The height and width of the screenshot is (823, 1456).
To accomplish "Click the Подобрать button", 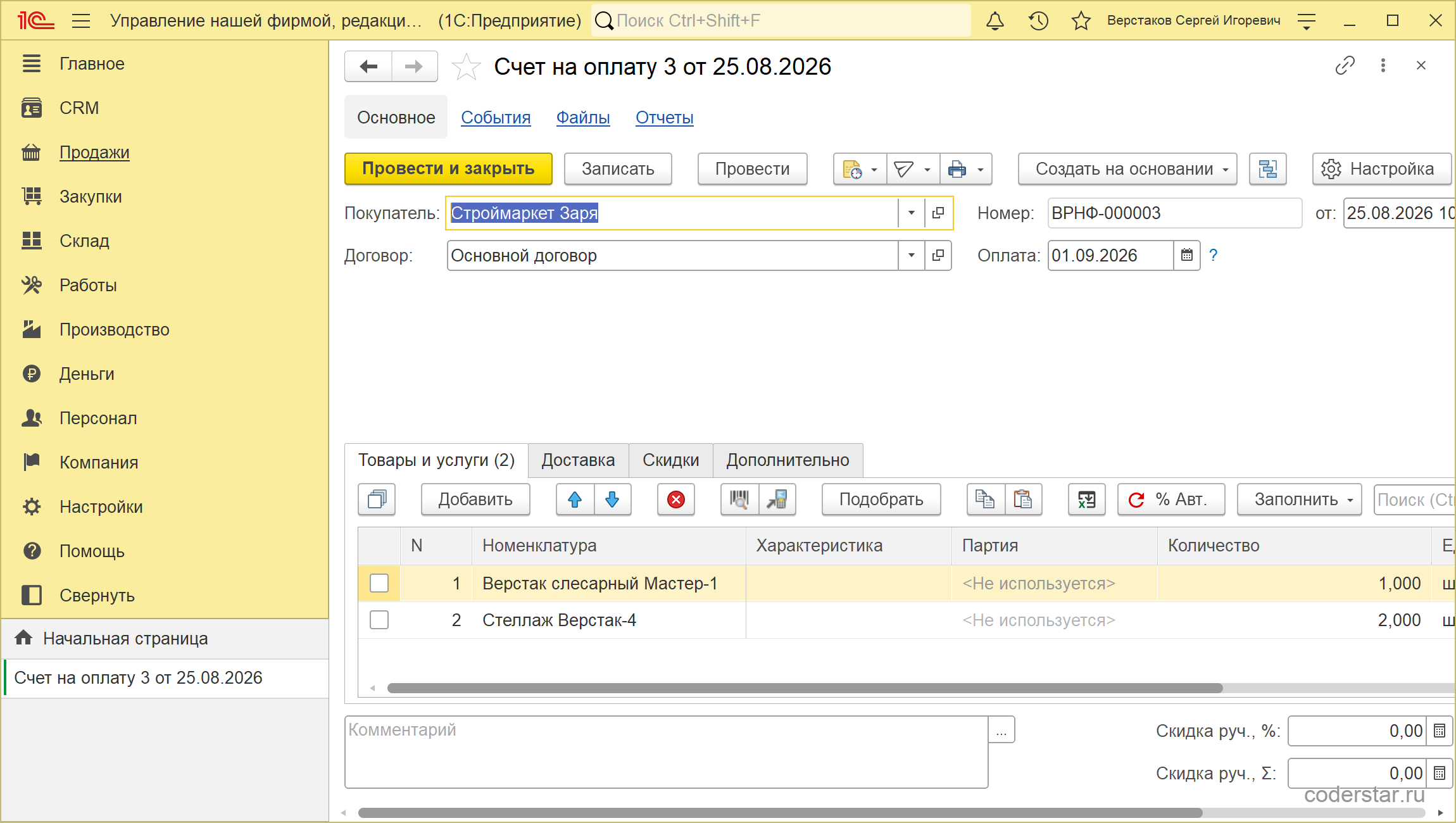I will (x=881, y=499).
